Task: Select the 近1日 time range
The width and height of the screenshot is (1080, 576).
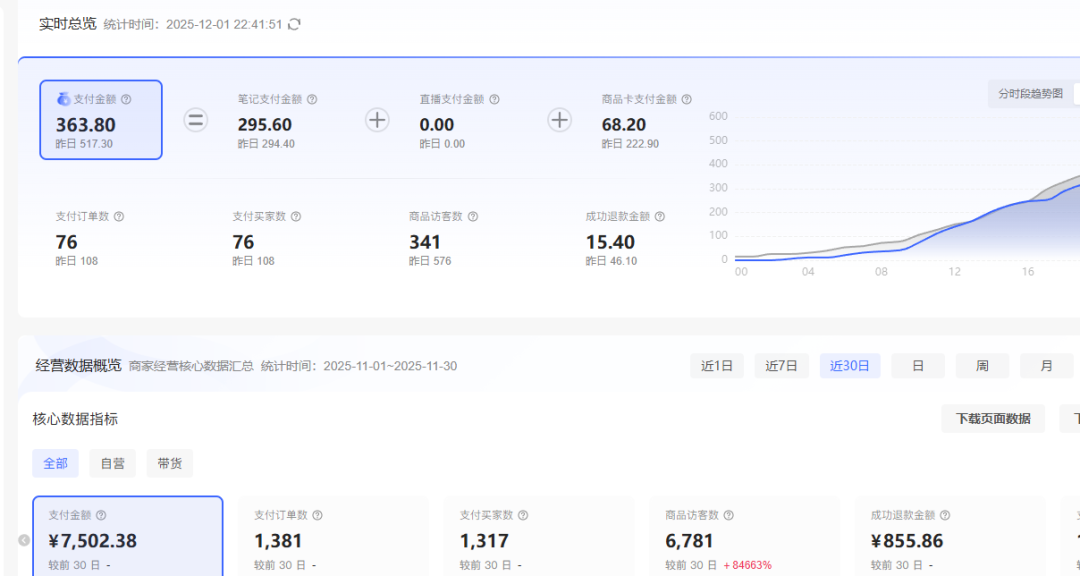Action: point(716,366)
